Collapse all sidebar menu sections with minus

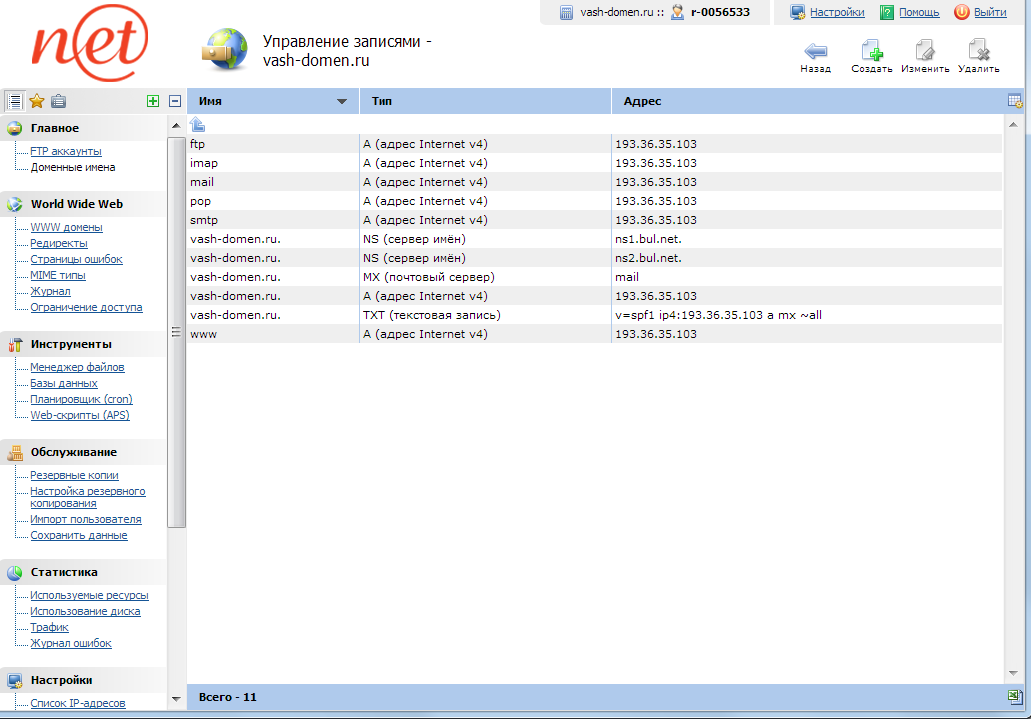click(175, 101)
